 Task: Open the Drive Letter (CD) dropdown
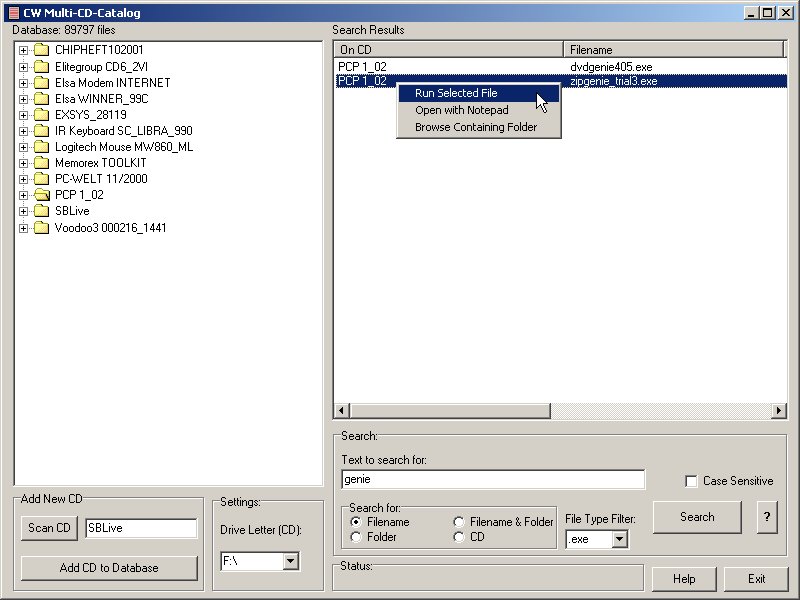(x=290, y=561)
